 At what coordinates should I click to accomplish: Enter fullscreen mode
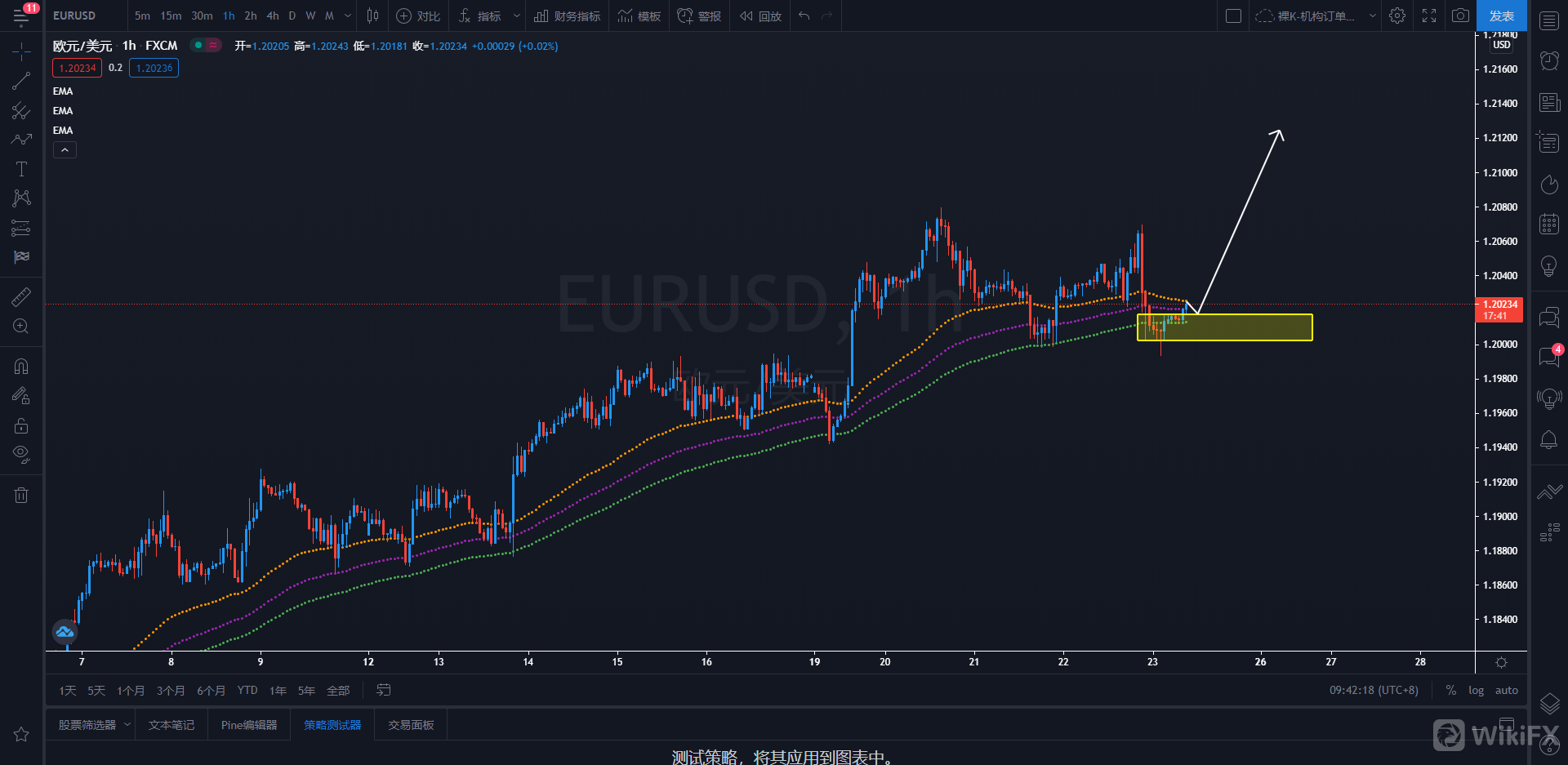coord(1429,16)
